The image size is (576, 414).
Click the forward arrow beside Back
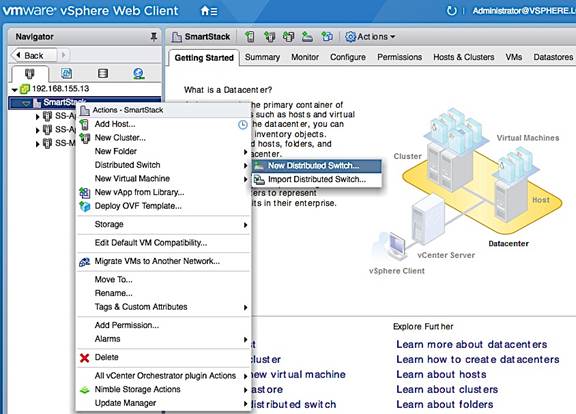coord(63,55)
